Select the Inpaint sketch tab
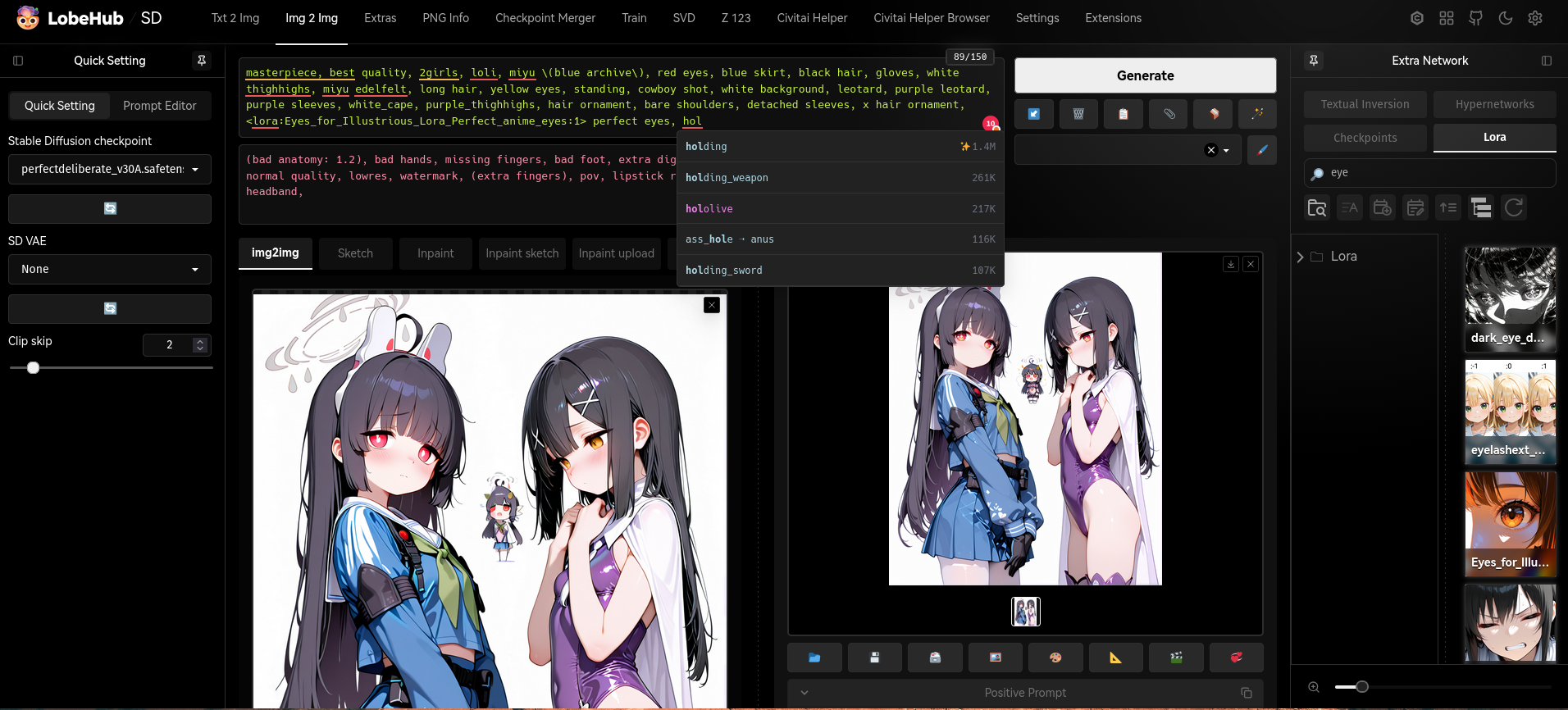 click(x=522, y=253)
